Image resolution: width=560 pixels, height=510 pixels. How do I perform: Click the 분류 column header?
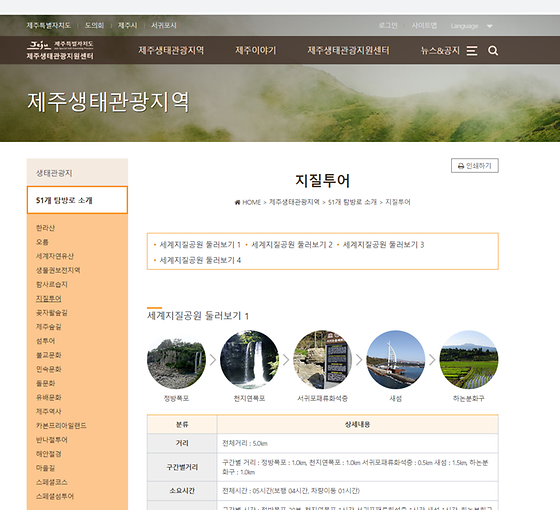(x=182, y=424)
